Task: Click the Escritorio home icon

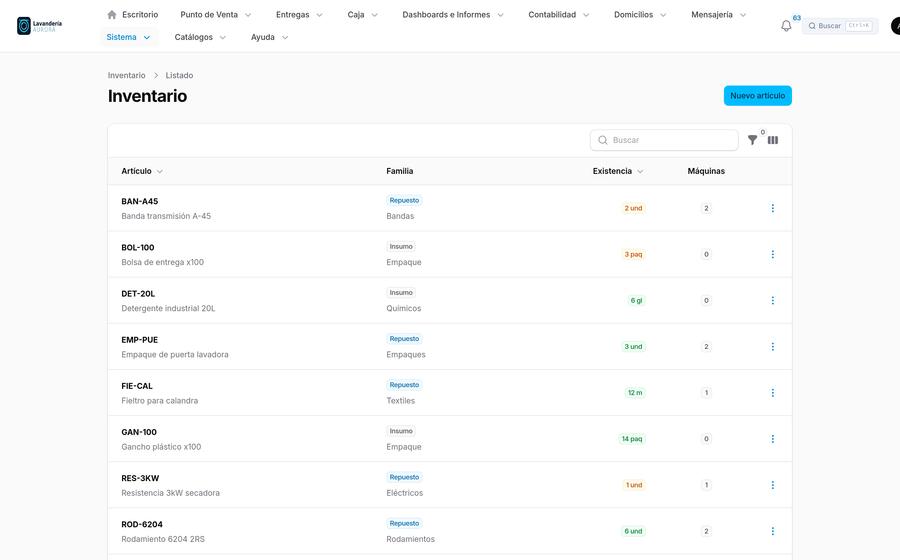Action: [112, 14]
